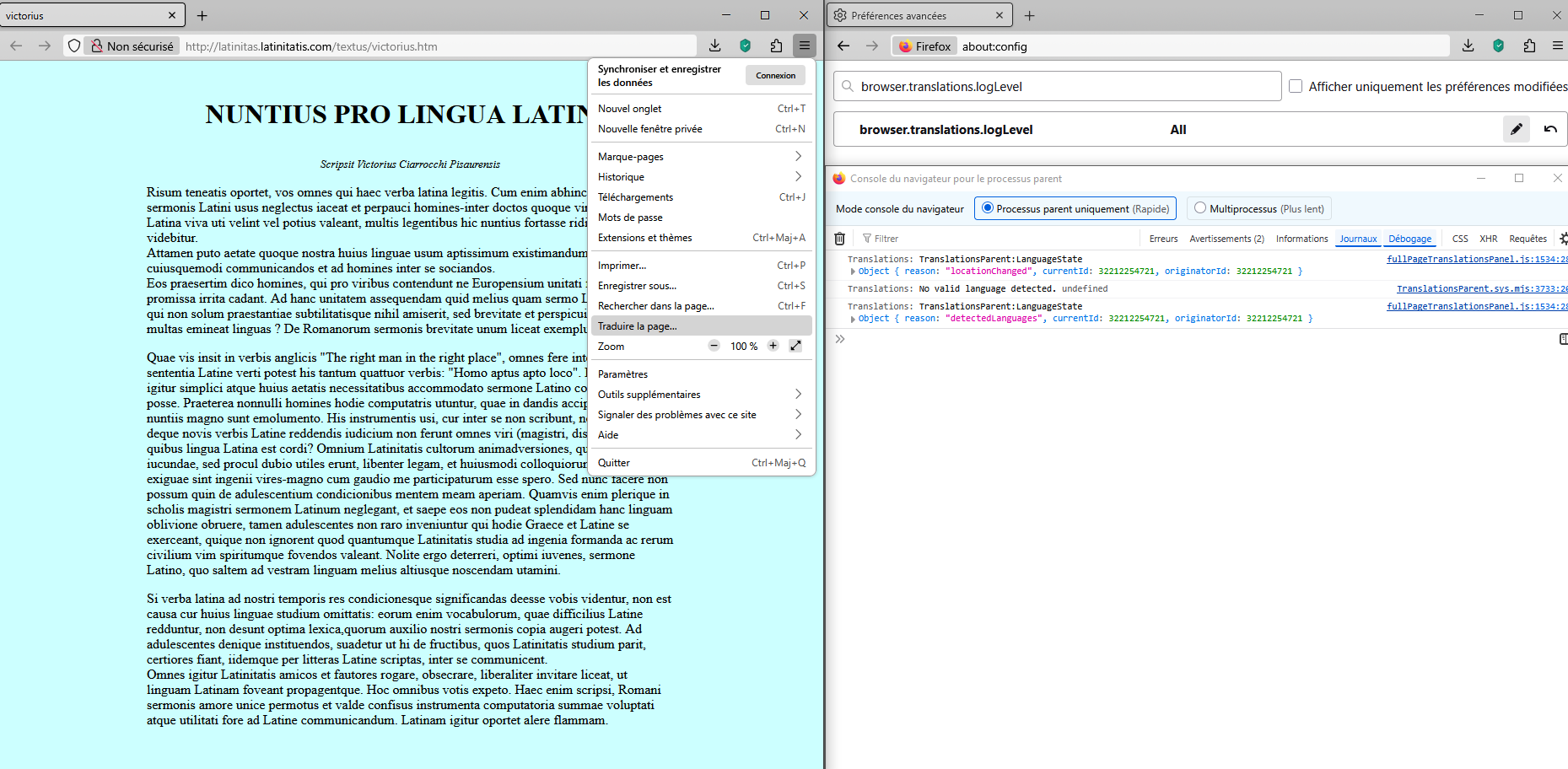Select the 'Multiprocessus' radio option
This screenshot has width=1568, height=769.
[1199, 208]
